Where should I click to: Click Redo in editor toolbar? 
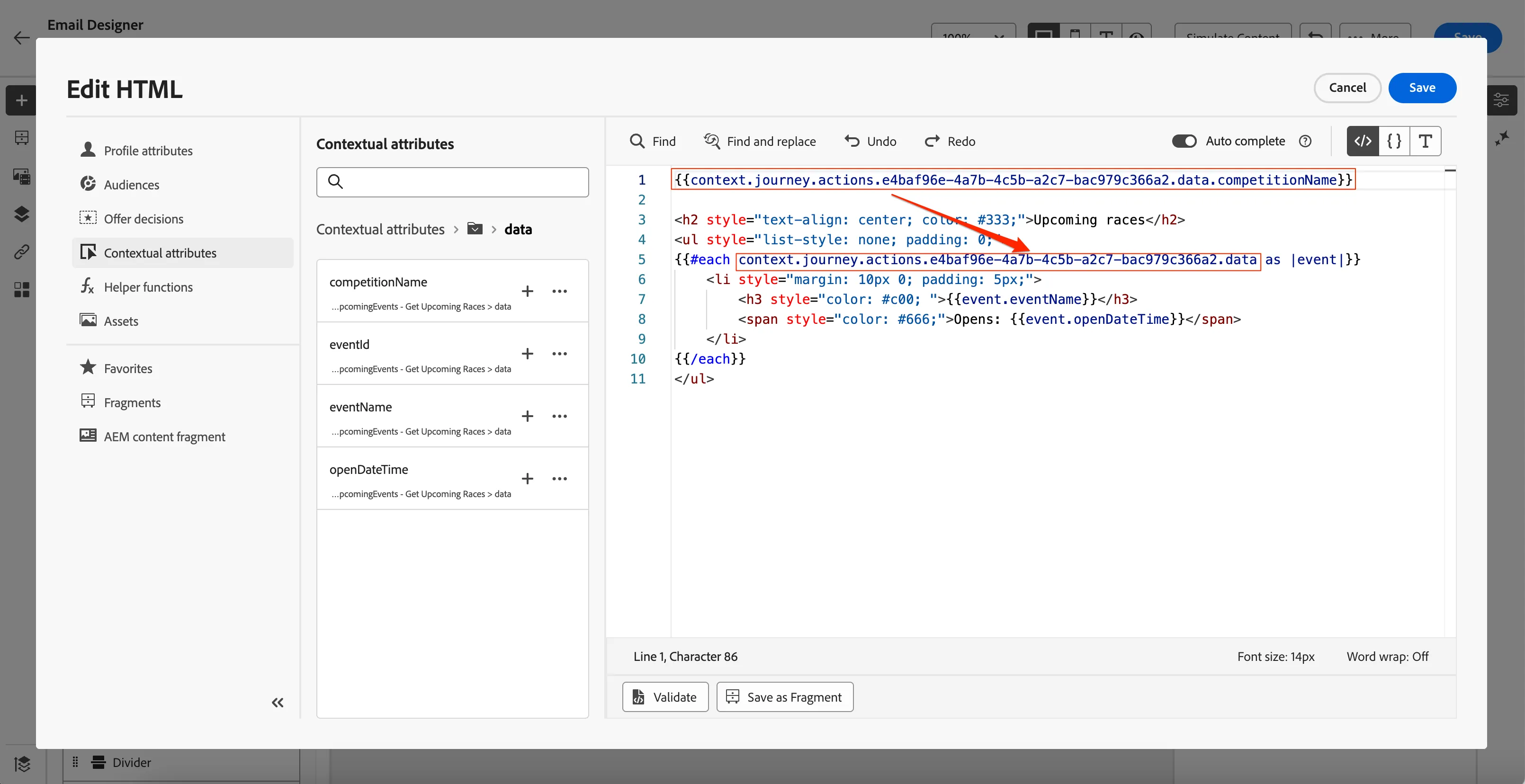click(950, 141)
